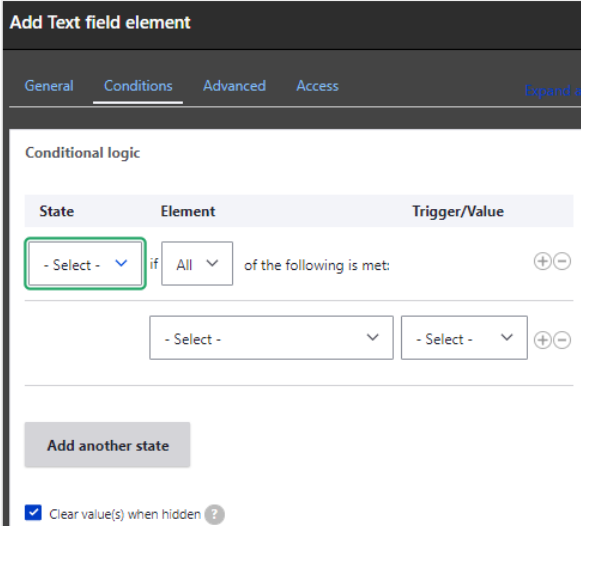The height and width of the screenshot is (572, 601).
Task: Open the Element Select dropdown
Action: pyautogui.click(x=271, y=338)
